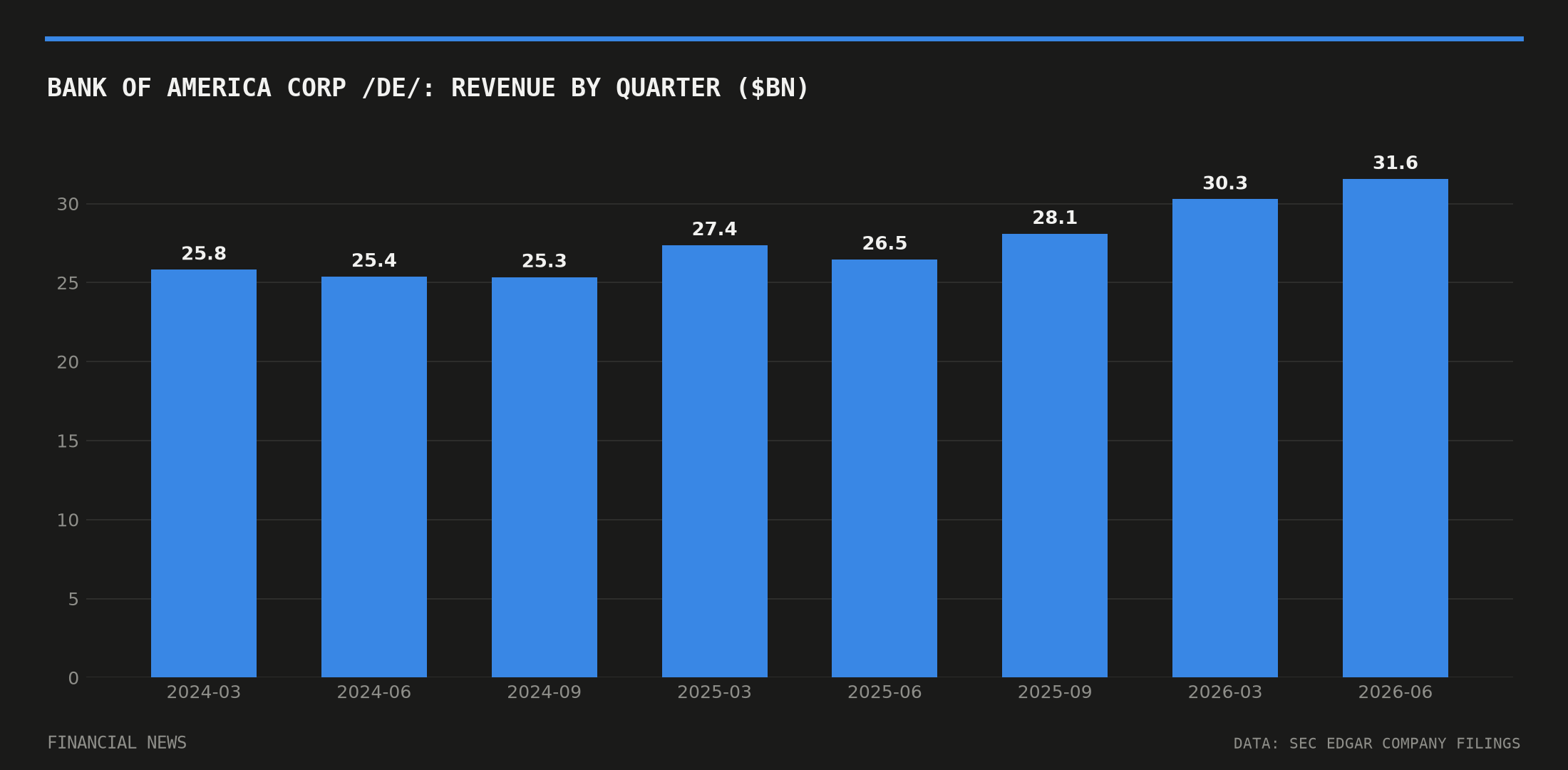Screen dimensions: 1568x770
Task: Click the y-axis tick label 25
Action: point(68,284)
